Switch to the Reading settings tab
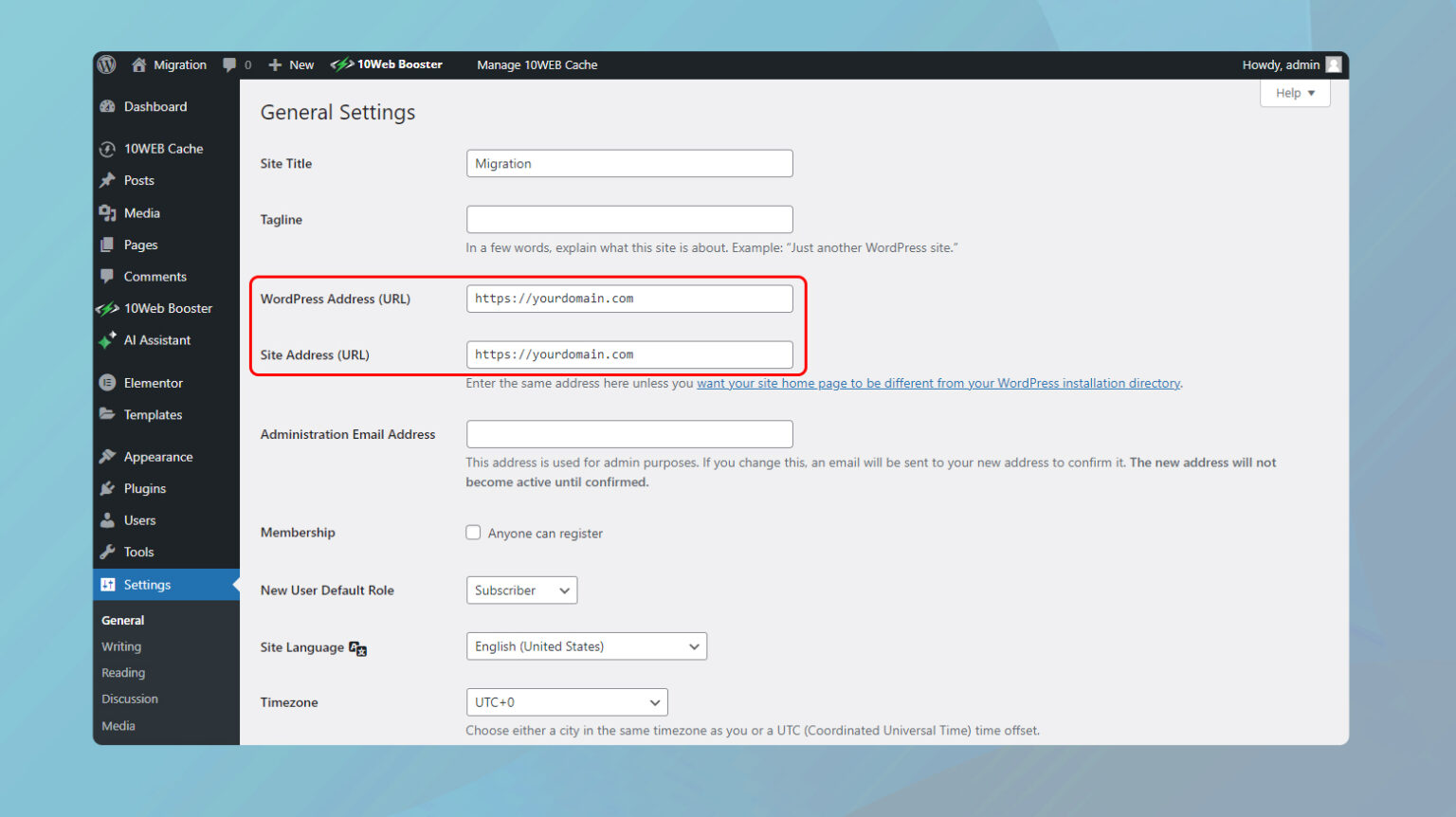The height and width of the screenshot is (817, 1456). pyautogui.click(x=122, y=672)
